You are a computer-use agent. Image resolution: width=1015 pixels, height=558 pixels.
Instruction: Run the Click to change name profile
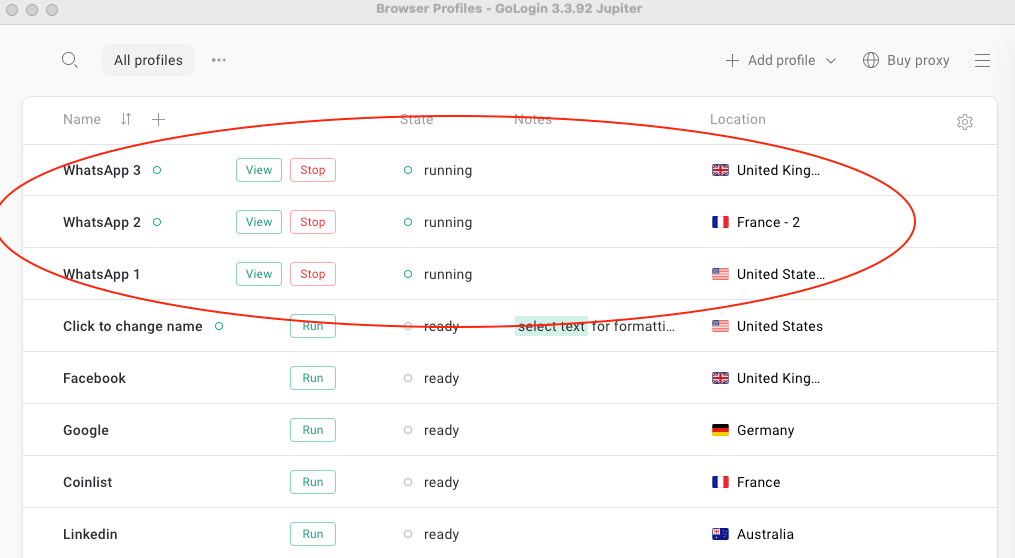313,326
